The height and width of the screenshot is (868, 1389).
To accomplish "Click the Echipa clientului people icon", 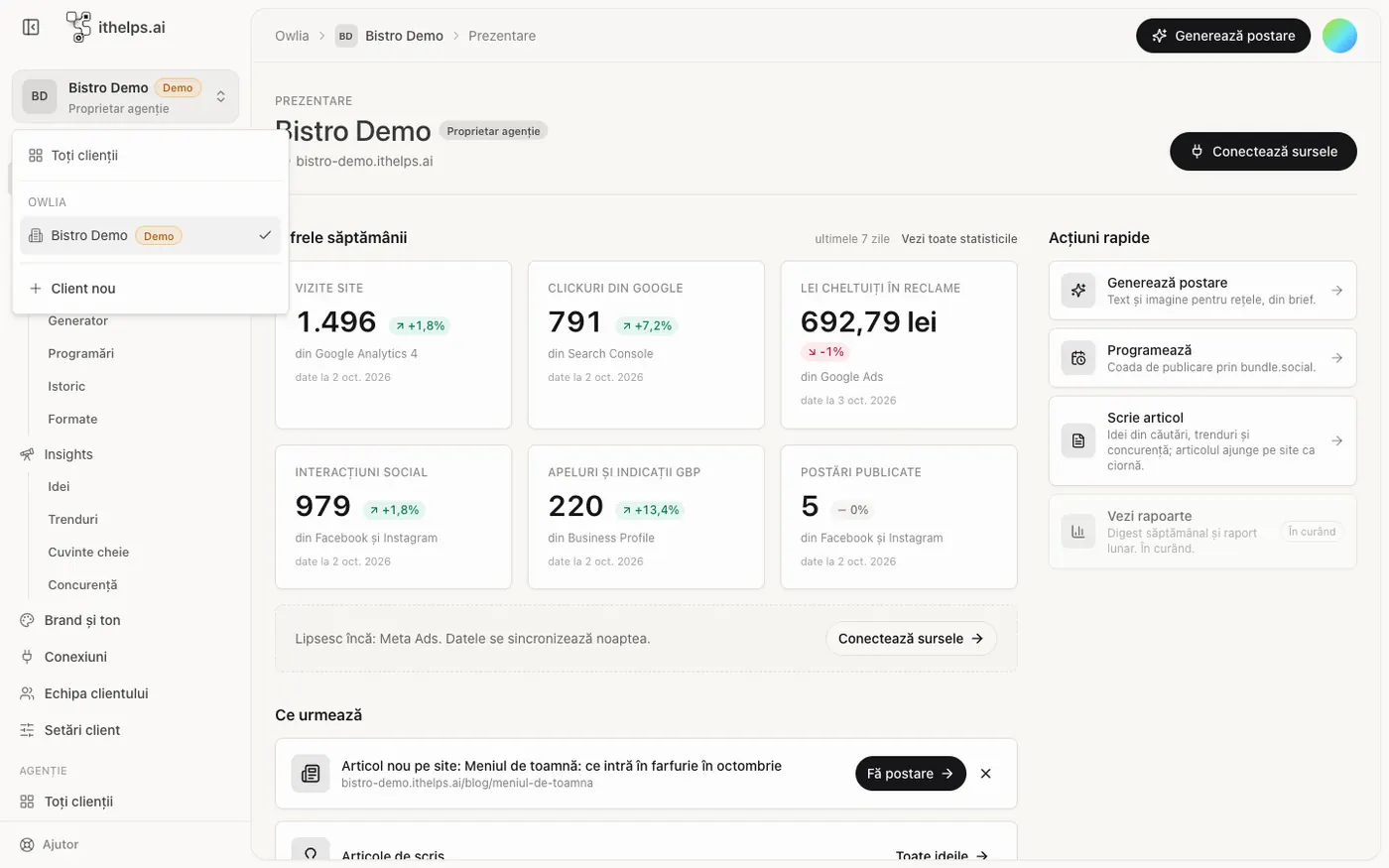I will click(27, 693).
